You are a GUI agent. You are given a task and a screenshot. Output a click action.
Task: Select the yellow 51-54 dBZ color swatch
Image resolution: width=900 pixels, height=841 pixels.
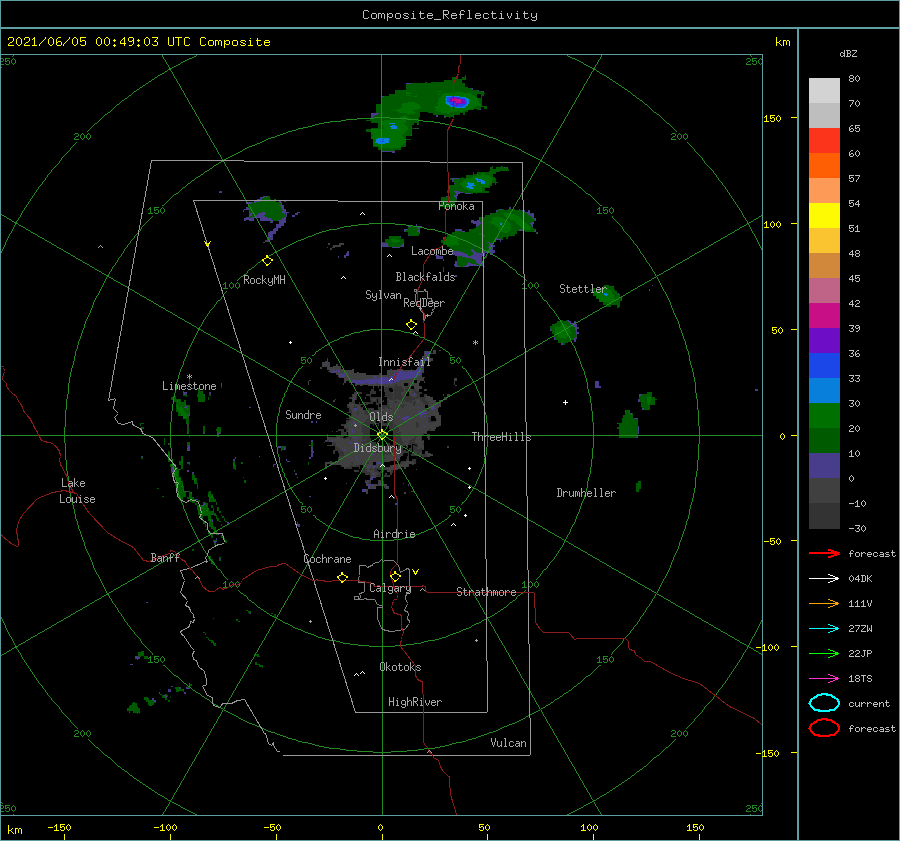824,215
